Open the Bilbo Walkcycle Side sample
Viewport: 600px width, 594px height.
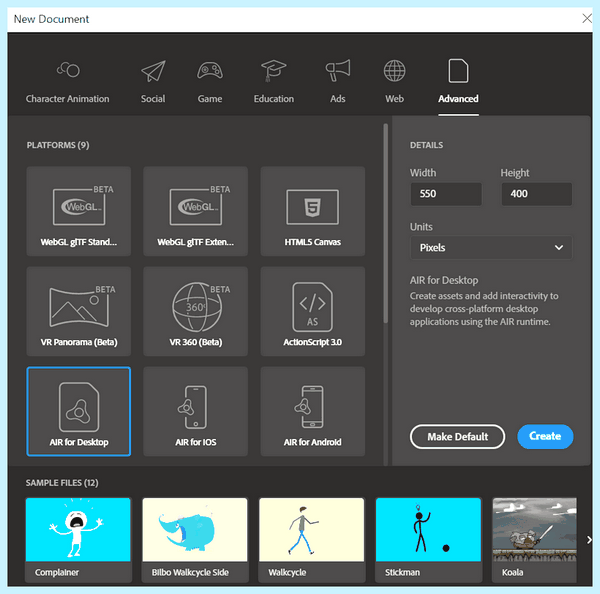point(195,540)
